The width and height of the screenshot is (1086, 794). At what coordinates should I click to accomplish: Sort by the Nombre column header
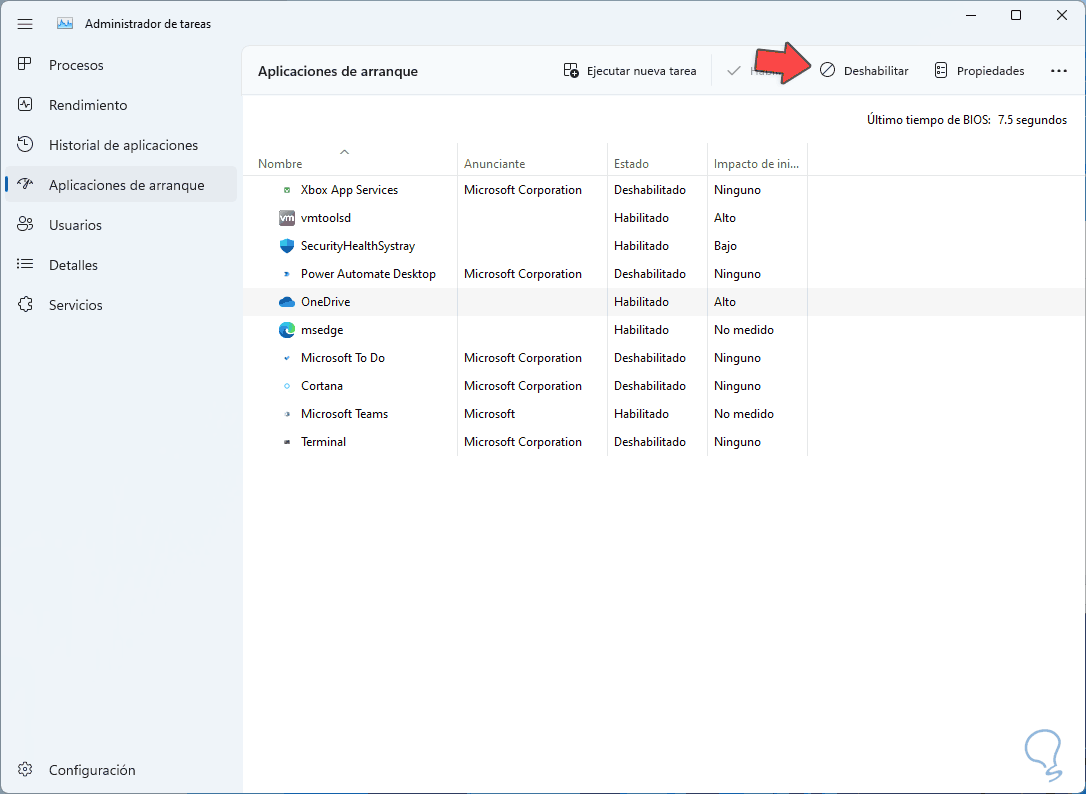pos(280,164)
